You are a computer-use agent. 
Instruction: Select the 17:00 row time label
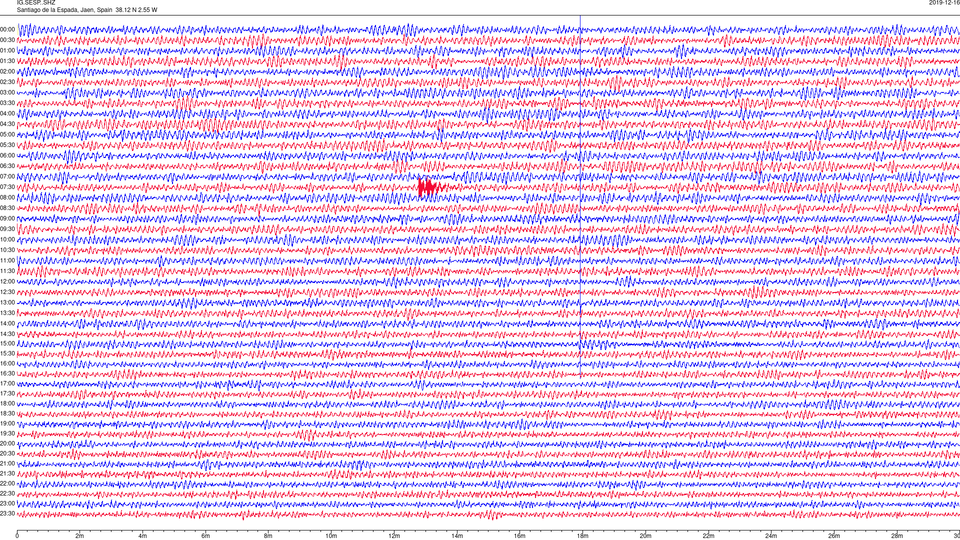point(7,384)
